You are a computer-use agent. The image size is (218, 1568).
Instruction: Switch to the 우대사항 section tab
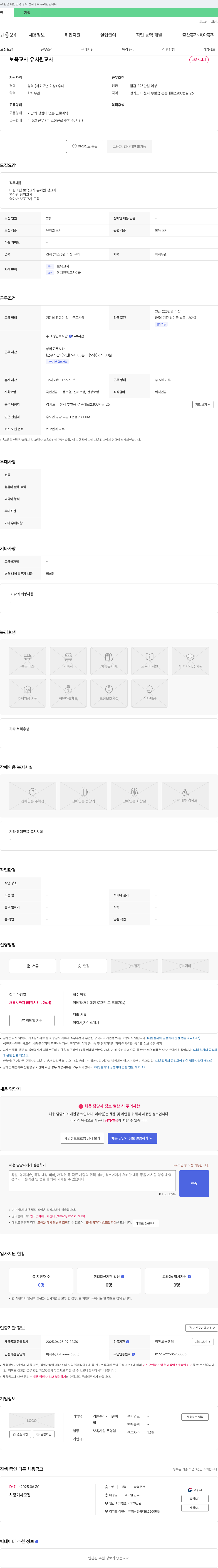88,49
